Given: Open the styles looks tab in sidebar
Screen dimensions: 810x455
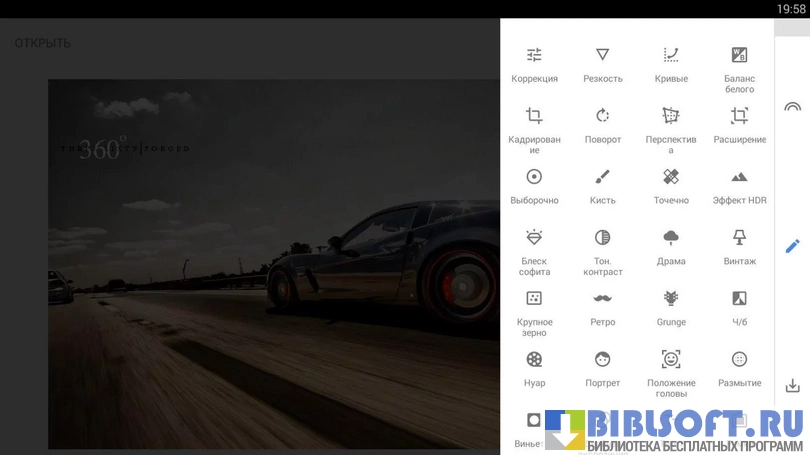Looking at the screenshot, I should [792, 106].
